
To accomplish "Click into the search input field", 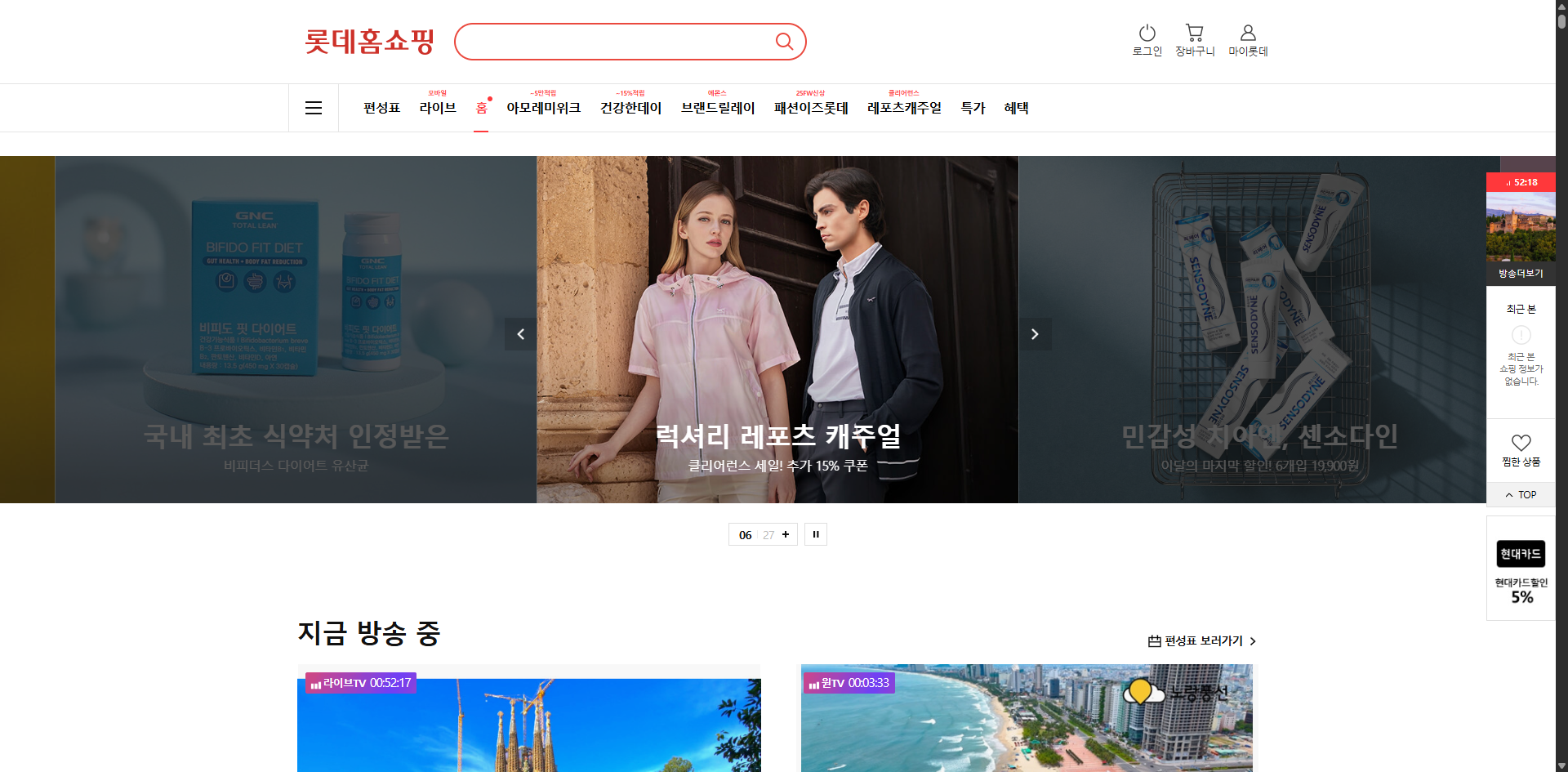I will (x=612, y=42).
